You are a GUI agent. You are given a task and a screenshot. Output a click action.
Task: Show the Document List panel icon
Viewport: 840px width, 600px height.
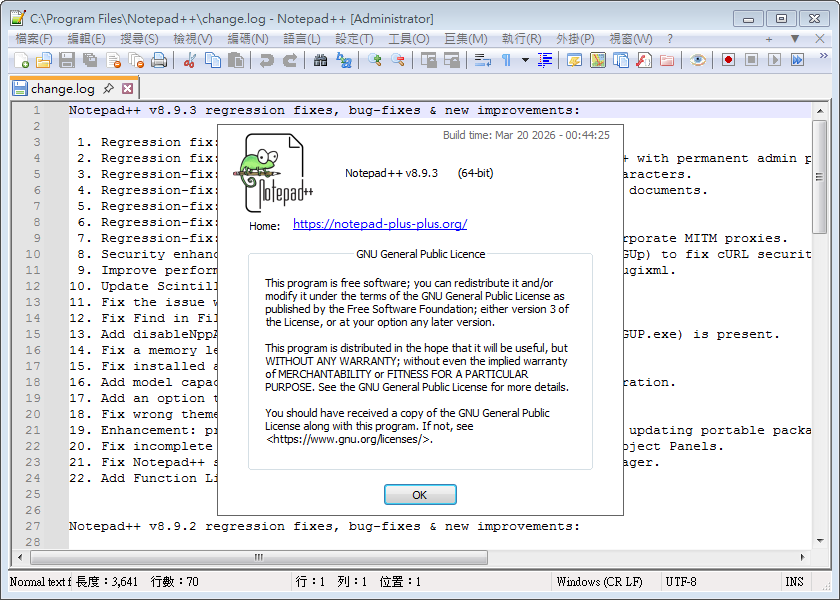[x=621, y=60]
